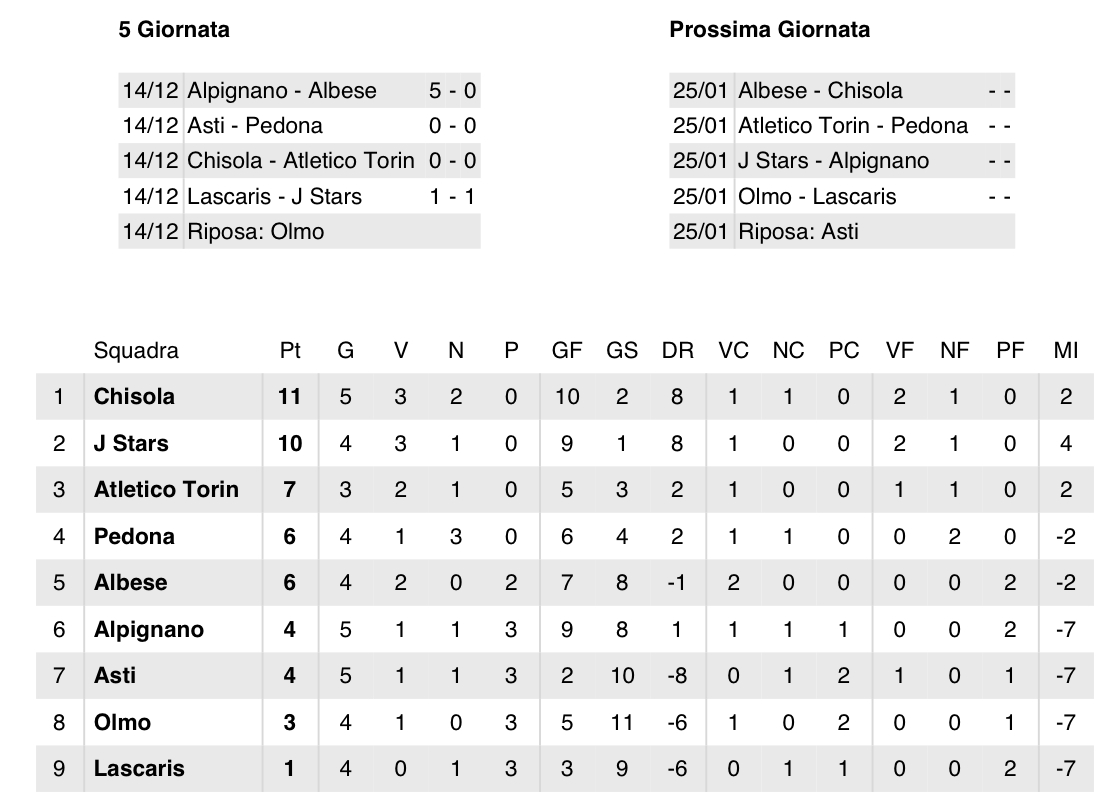Click the Alpignano team row name
This screenshot has width=1112, height=796.
point(149,629)
